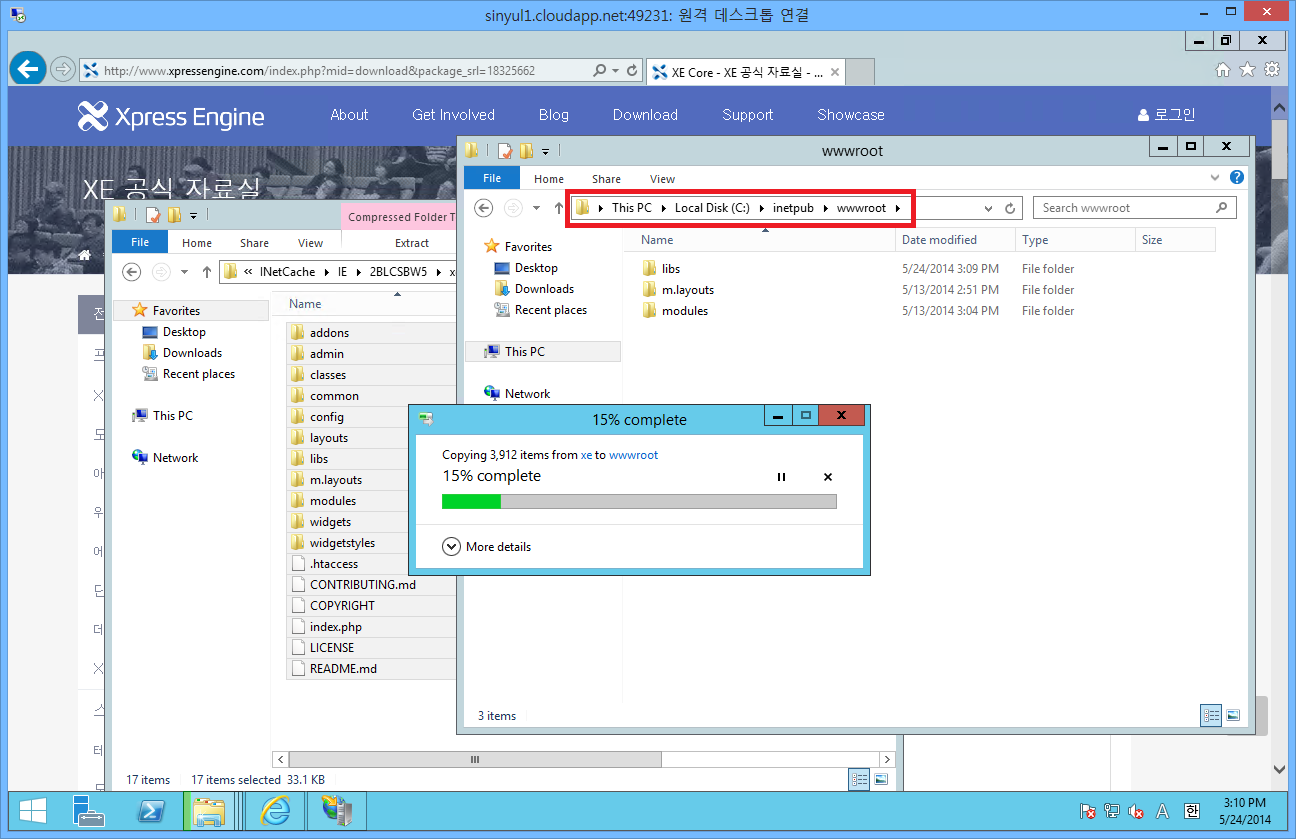Close the XE Core browser tab
The height and width of the screenshot is (839, 1296).
tap(835, 72)
